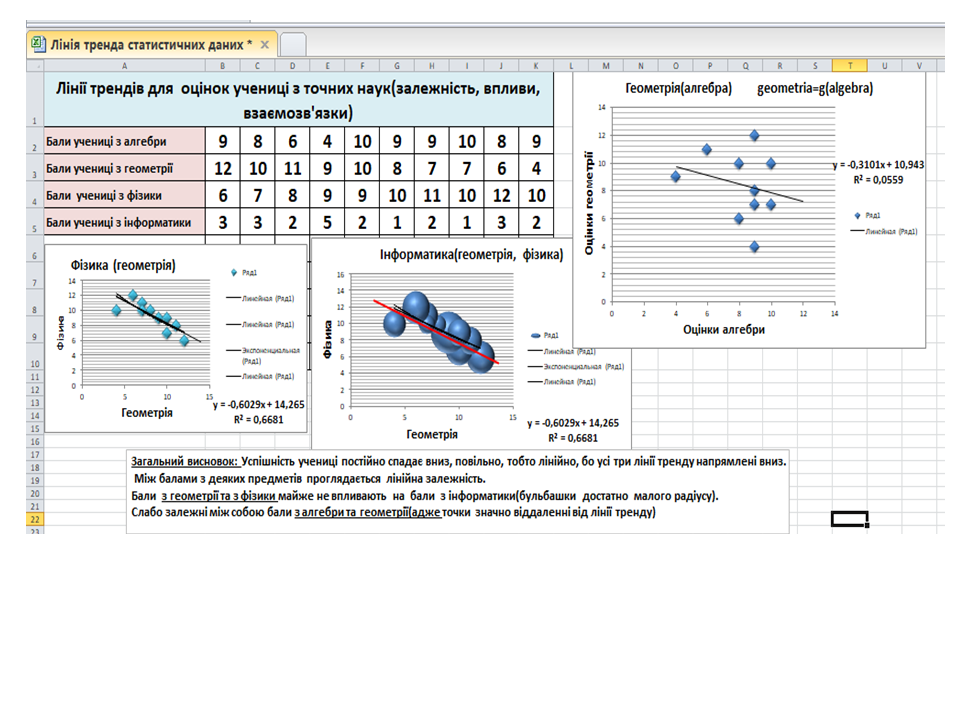This screenshot has width=960, height=720.
Task: Select the vertical axis title Оцінки геометрії
Action: [589, 203]
